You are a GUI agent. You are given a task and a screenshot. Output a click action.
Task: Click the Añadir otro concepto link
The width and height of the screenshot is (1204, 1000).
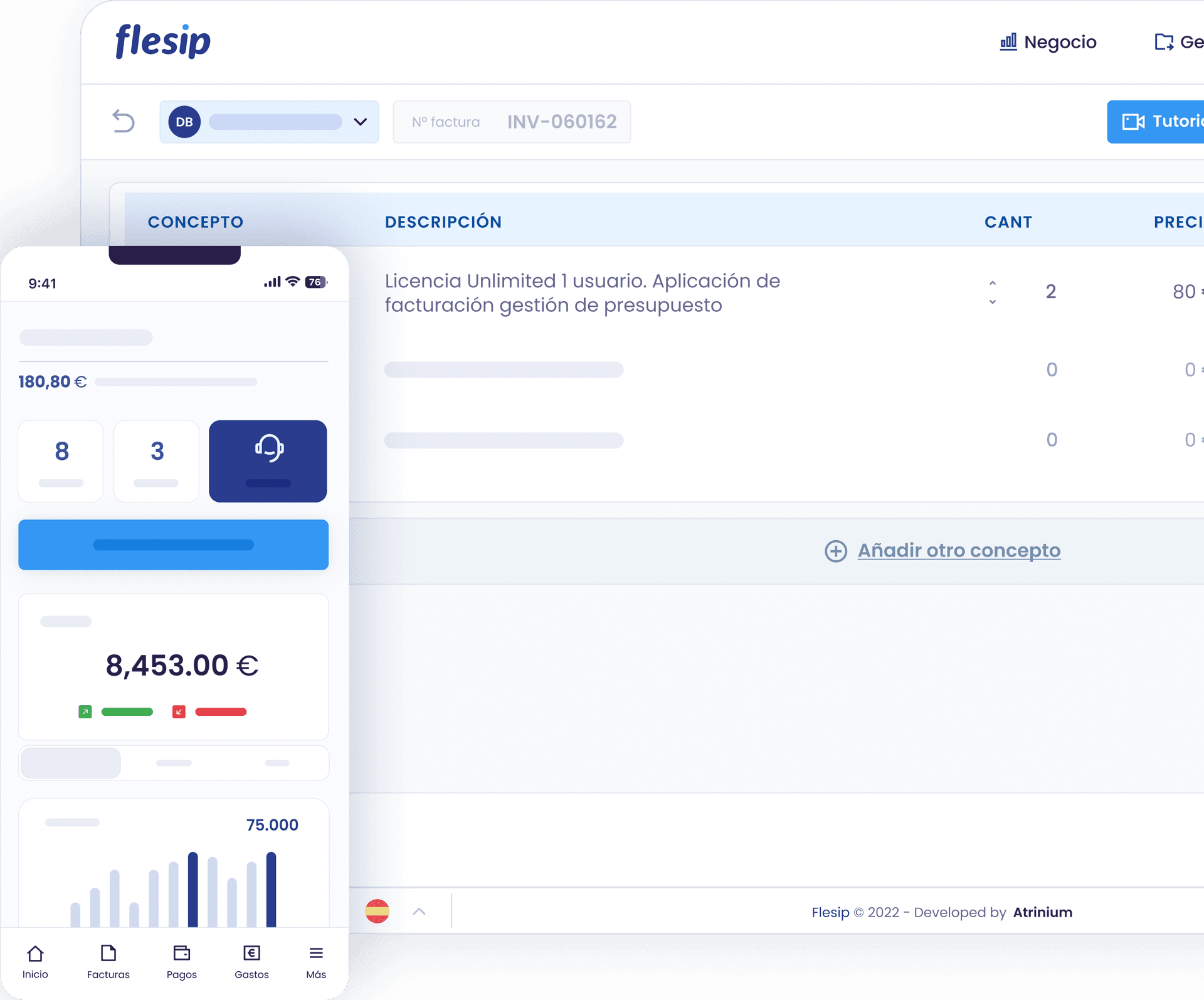click(959, 550)
